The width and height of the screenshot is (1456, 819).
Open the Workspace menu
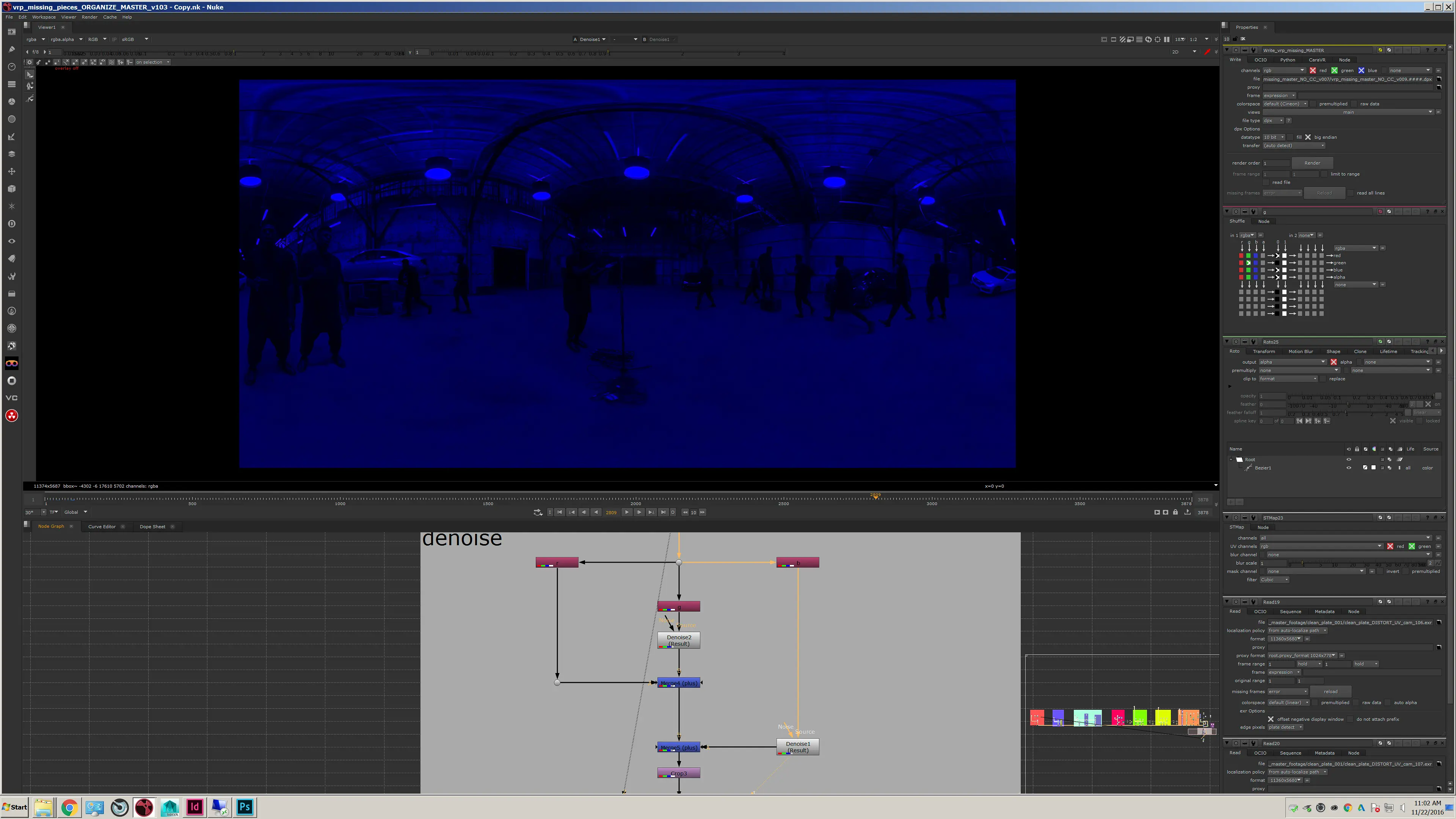point(44,17)
